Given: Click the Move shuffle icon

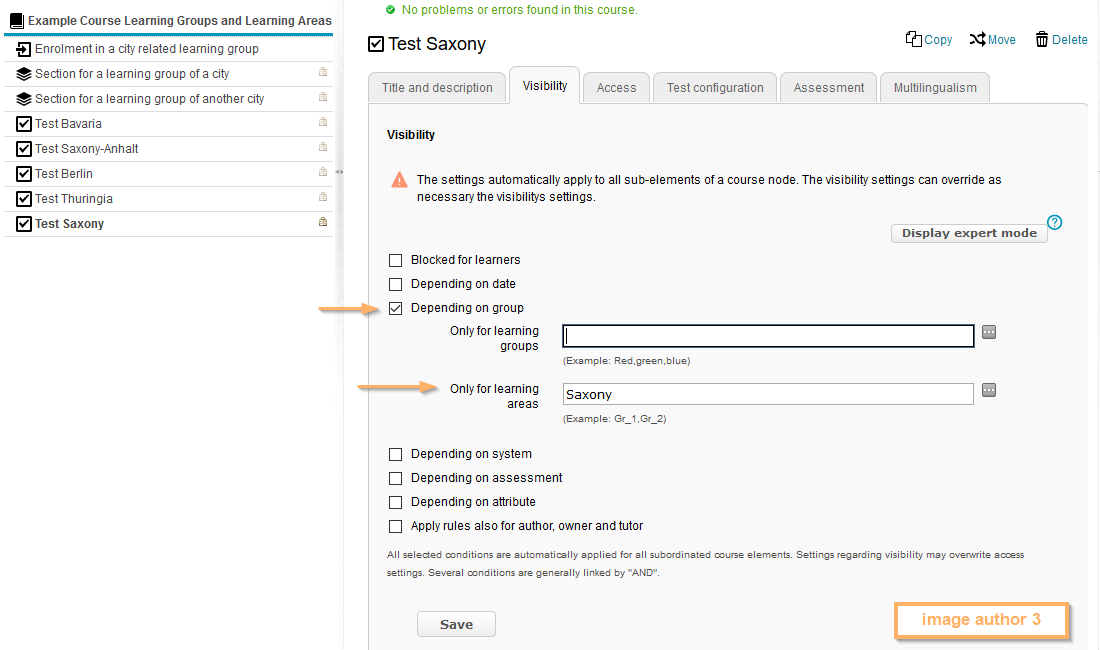Looking at the screenshot, I should click(976, 39).
